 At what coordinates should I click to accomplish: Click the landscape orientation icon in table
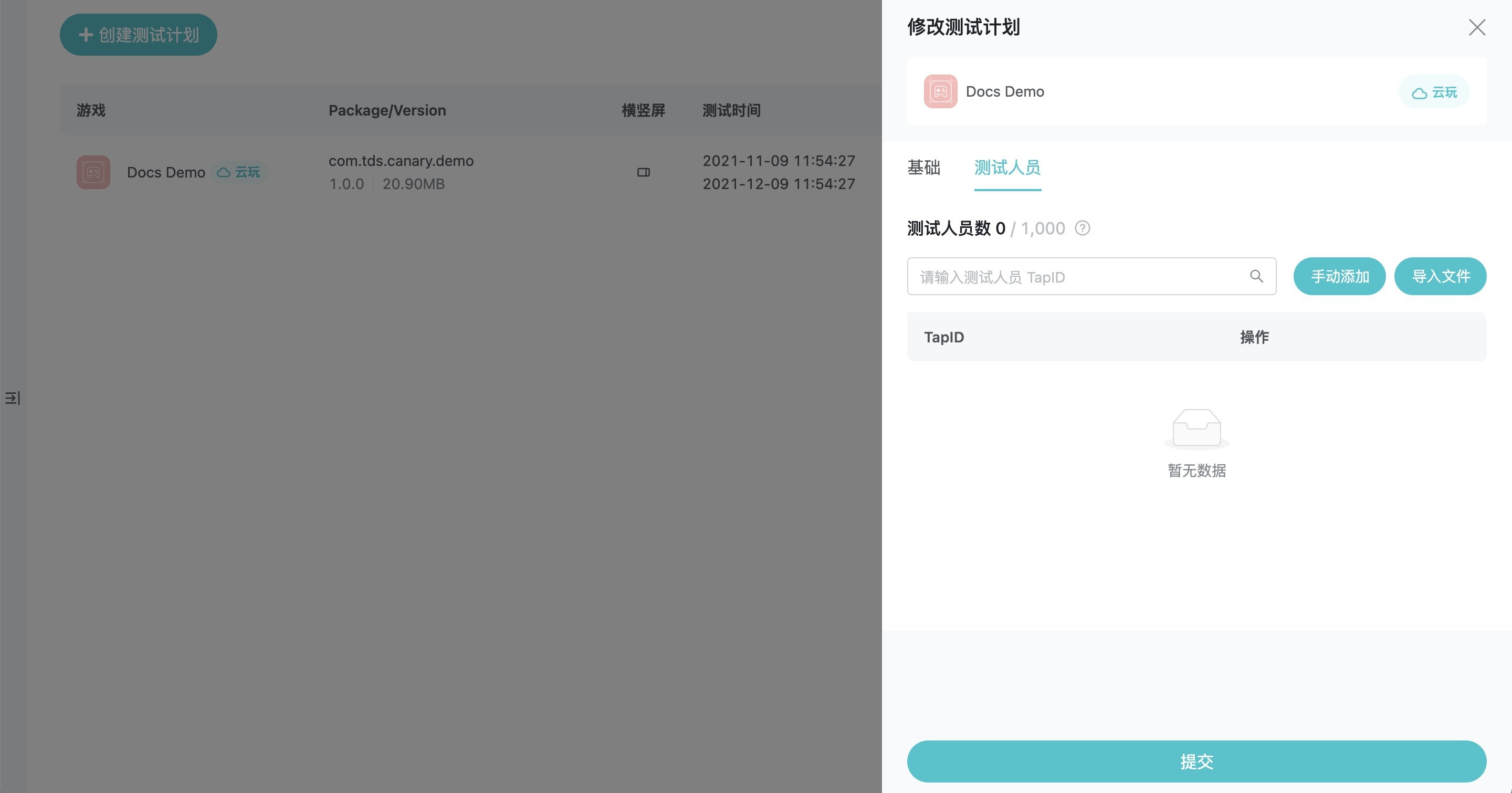click(643, 172)
